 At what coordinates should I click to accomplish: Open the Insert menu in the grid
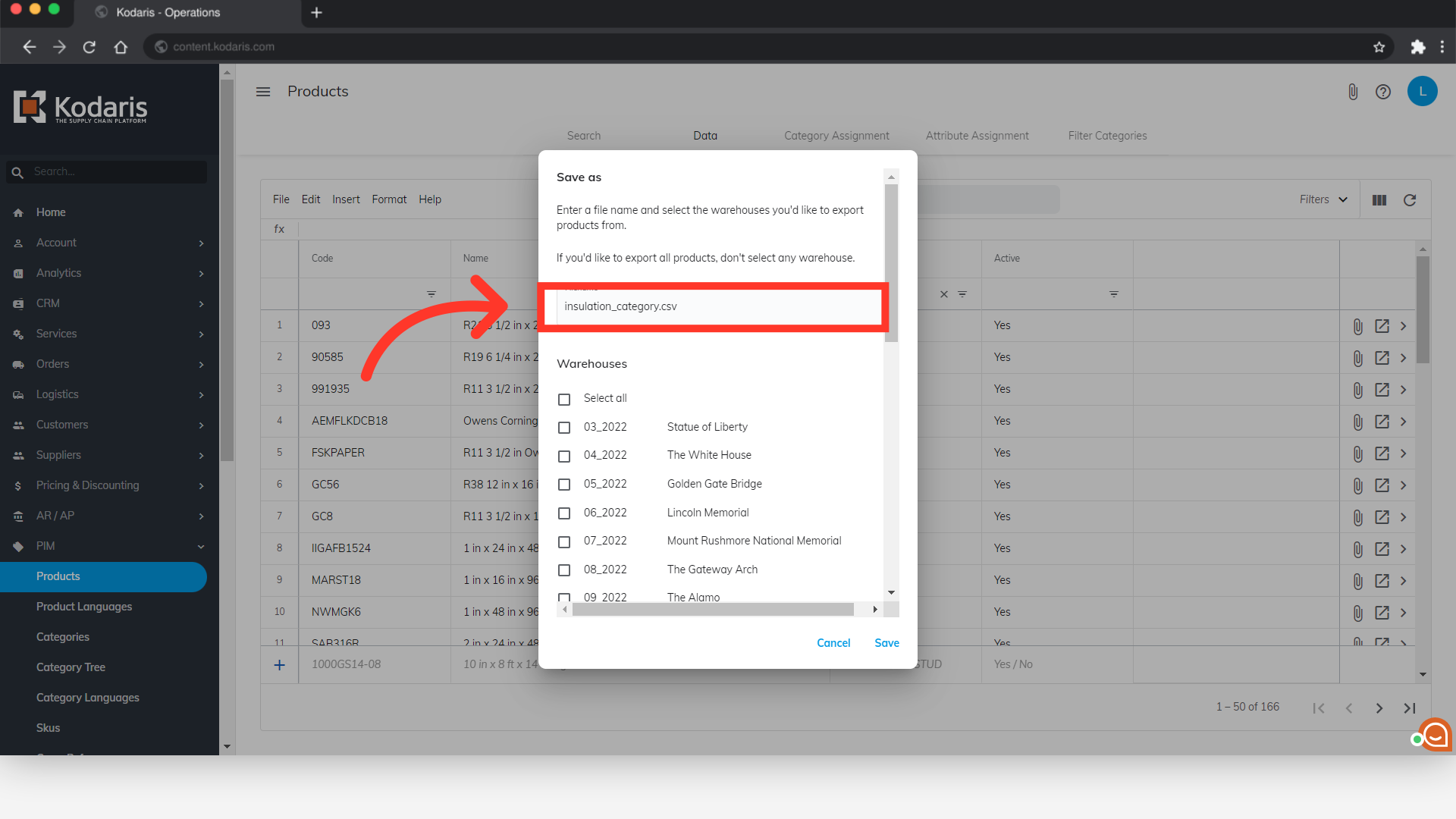tap(346, 199)
